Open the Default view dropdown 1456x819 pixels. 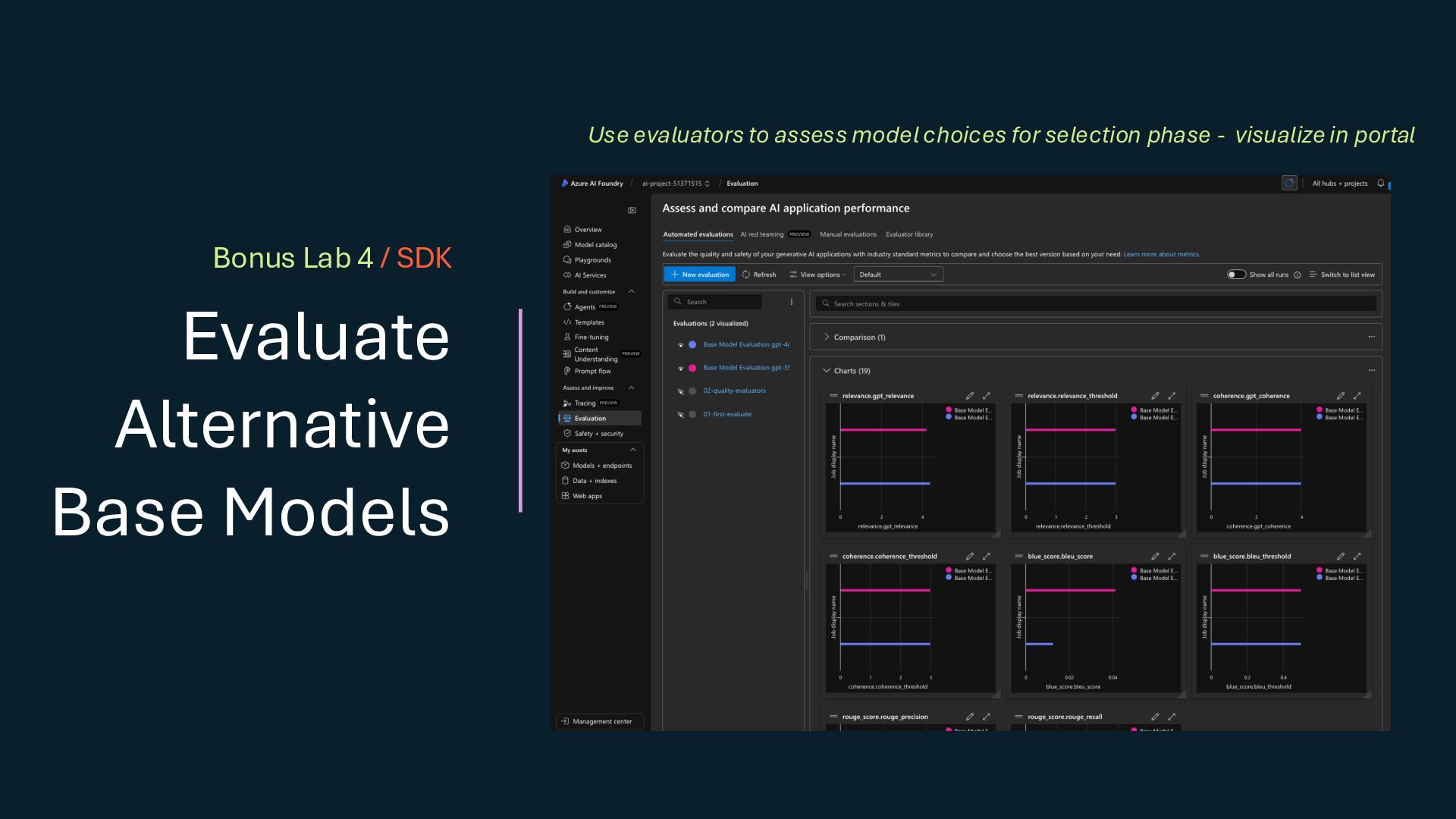(x=898, y=275)
